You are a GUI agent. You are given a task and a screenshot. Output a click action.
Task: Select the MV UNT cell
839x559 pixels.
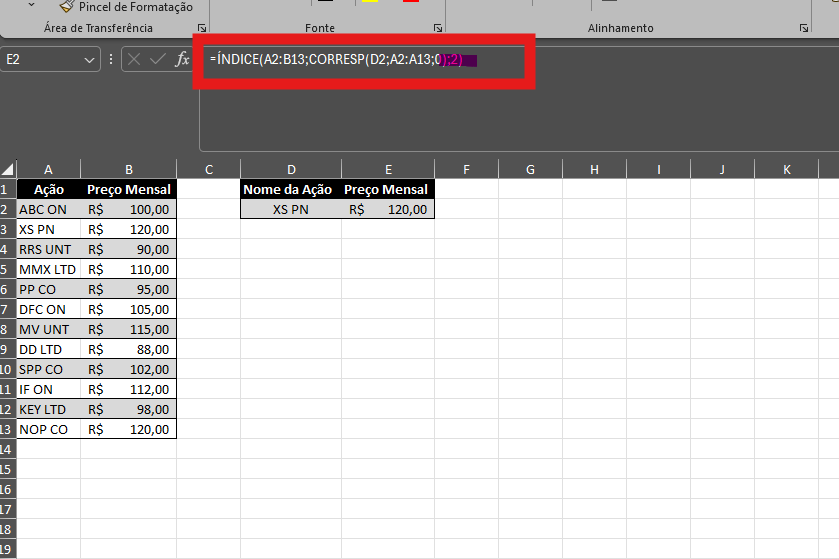tap(49, 330)
